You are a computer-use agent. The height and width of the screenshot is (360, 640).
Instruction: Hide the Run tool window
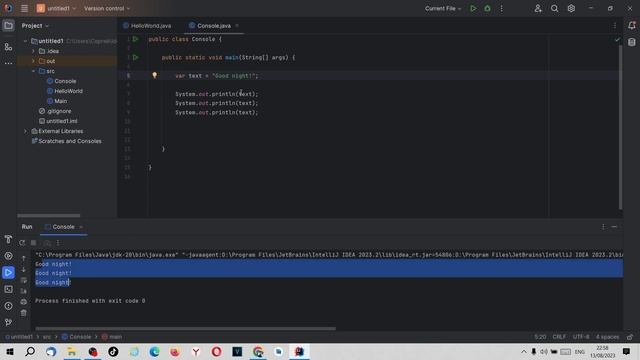(614, 227)
